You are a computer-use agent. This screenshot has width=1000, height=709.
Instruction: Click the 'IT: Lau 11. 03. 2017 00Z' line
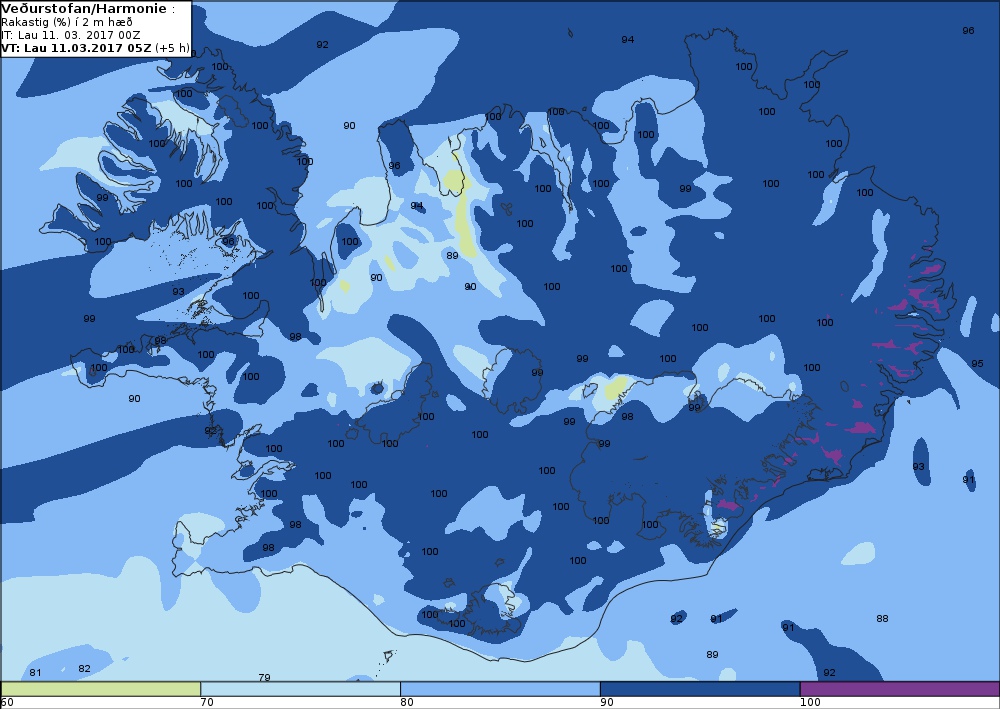point(71,35)
